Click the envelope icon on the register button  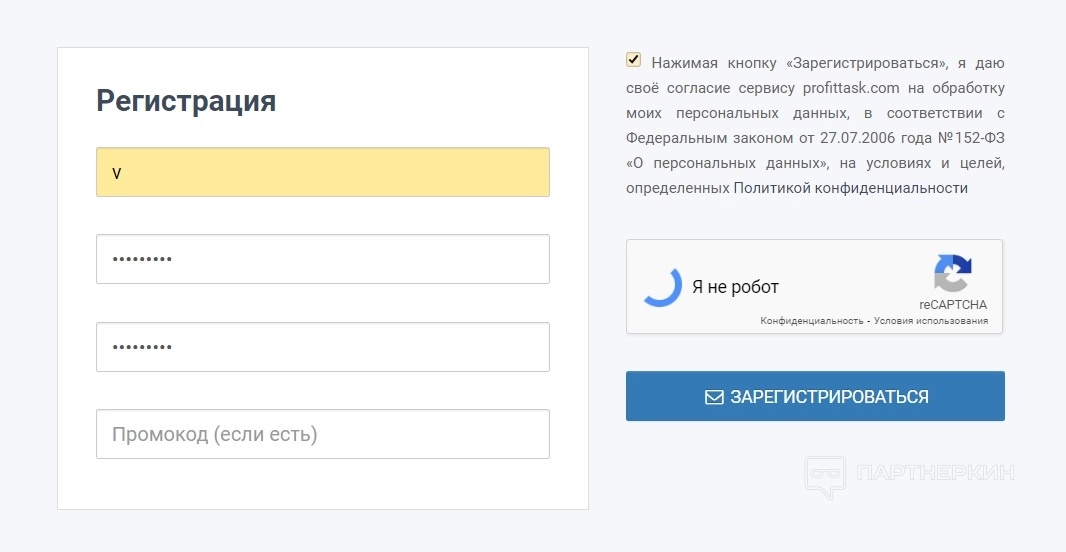pyautogui.click(x=714, y=397)
